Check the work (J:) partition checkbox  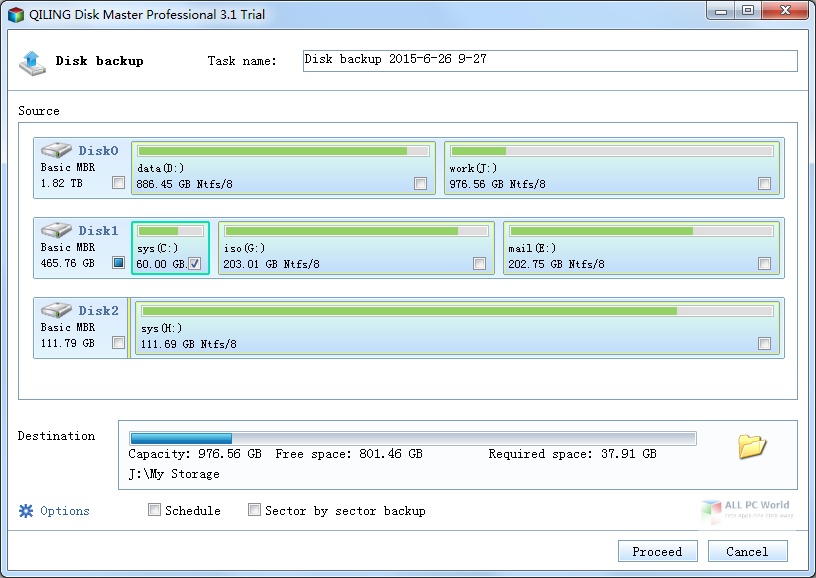[764, 184]
